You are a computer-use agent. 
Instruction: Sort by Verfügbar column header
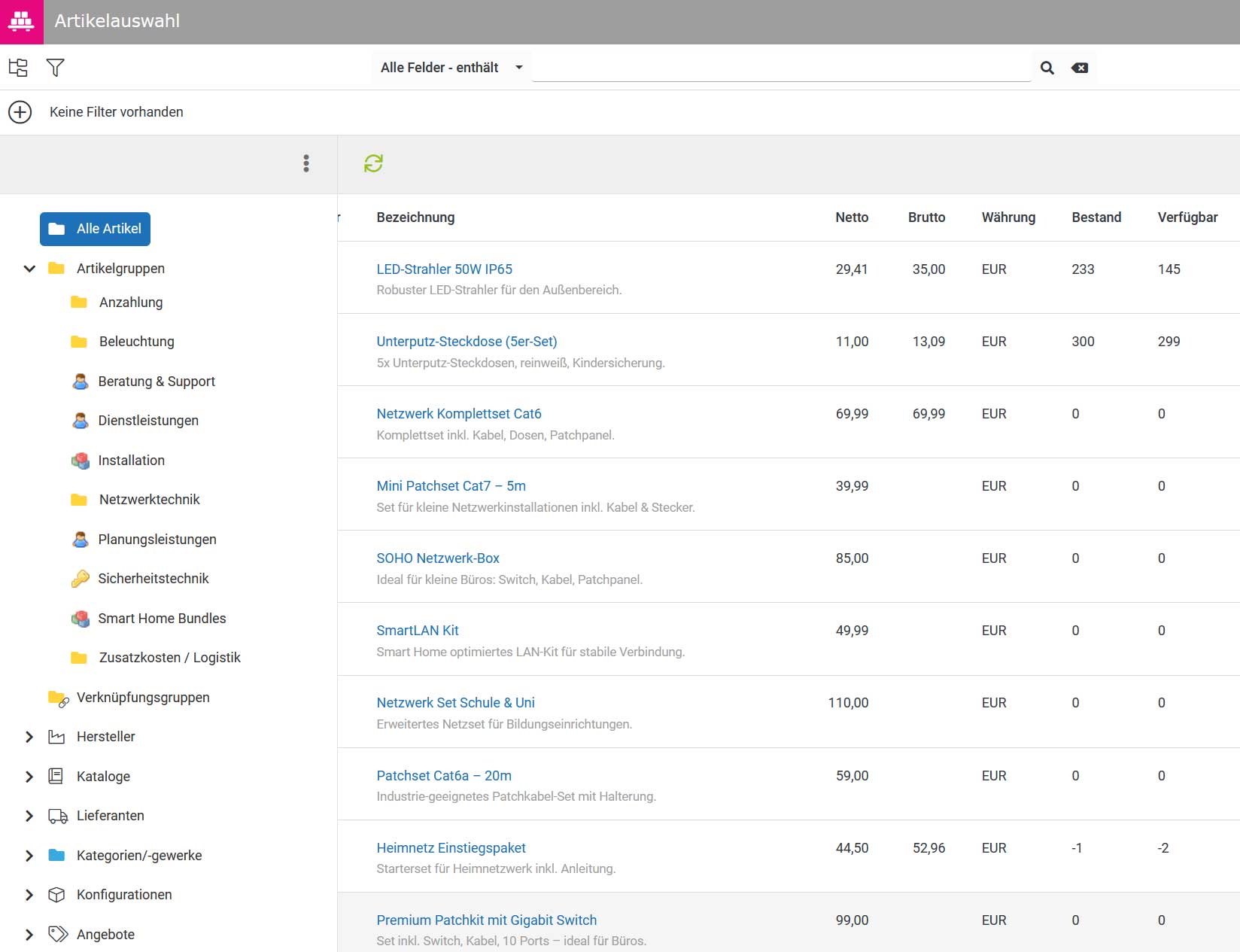(1187, 217)
